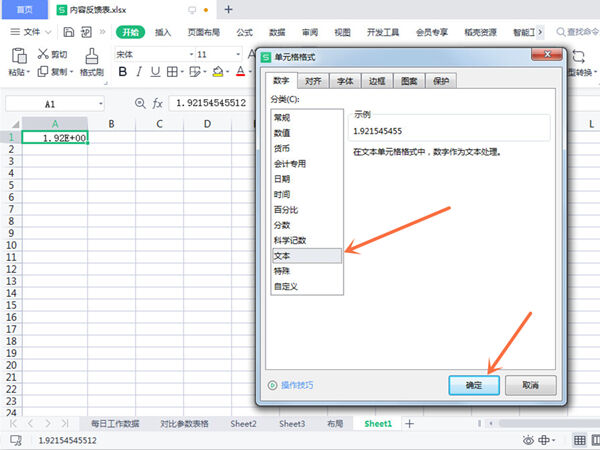Click the fill color bucket icon
600x450 pixels.
218,72
